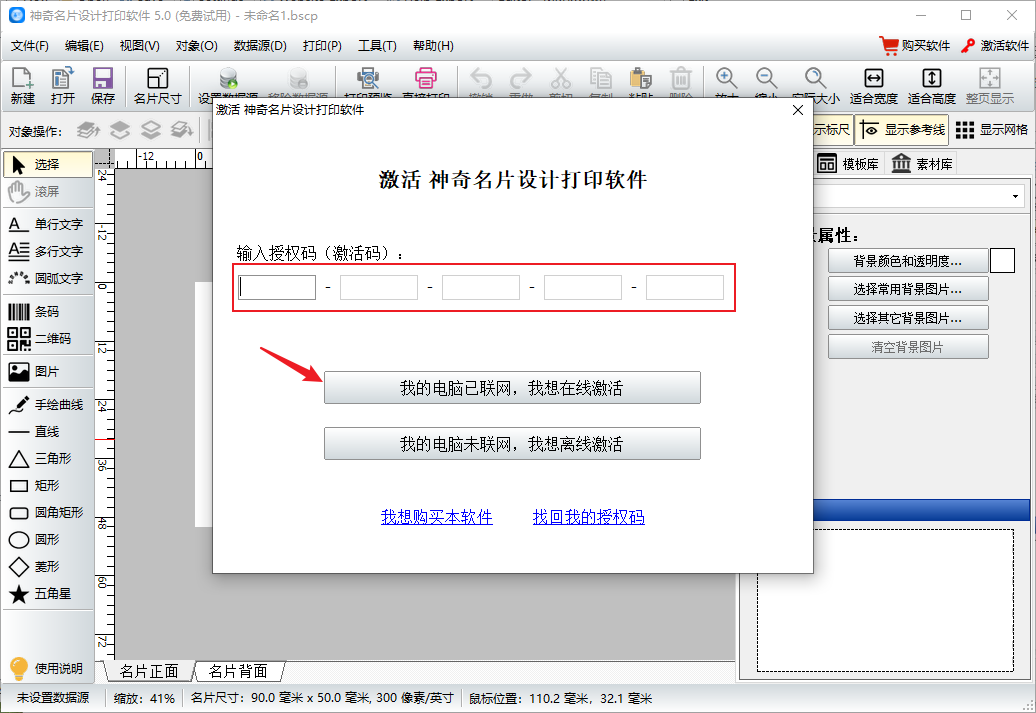
Task: Click the 选择常用背景图片... button
Action: [908, 289]
